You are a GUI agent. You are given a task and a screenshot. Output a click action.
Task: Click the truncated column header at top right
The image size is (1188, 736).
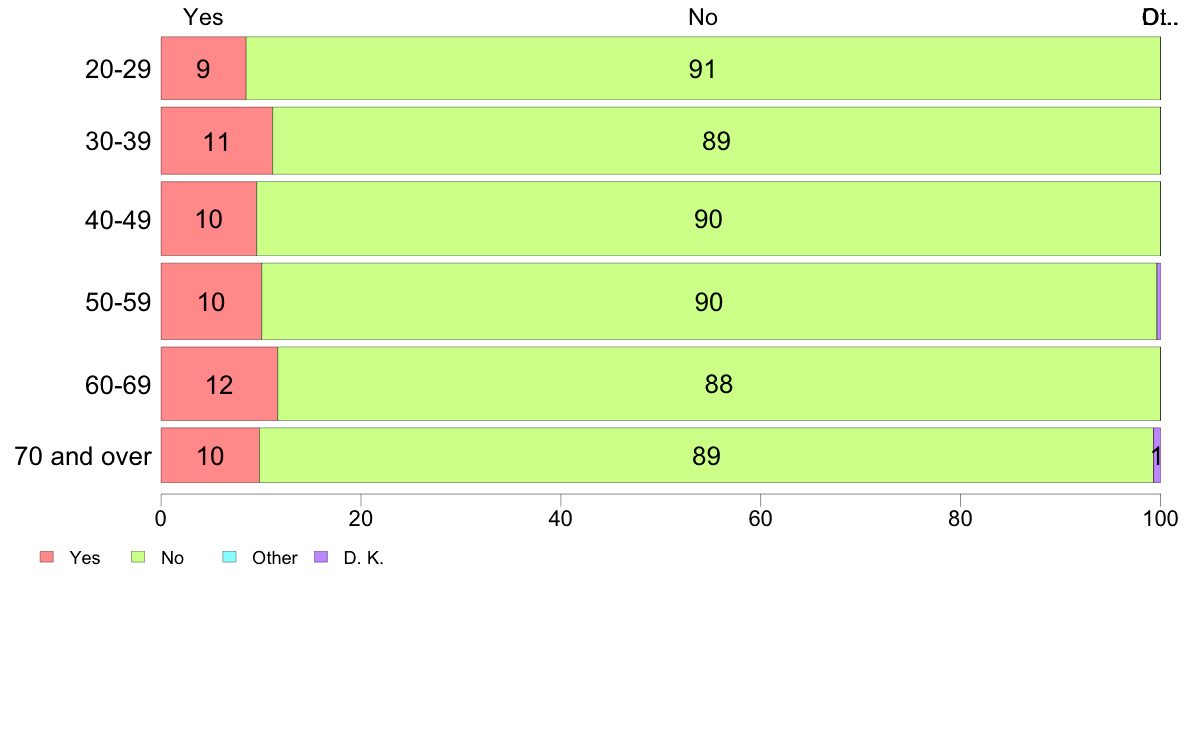coord(1160,17)
